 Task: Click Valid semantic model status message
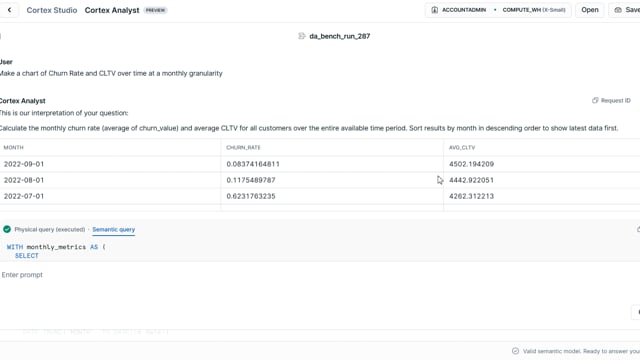(581, 351)
